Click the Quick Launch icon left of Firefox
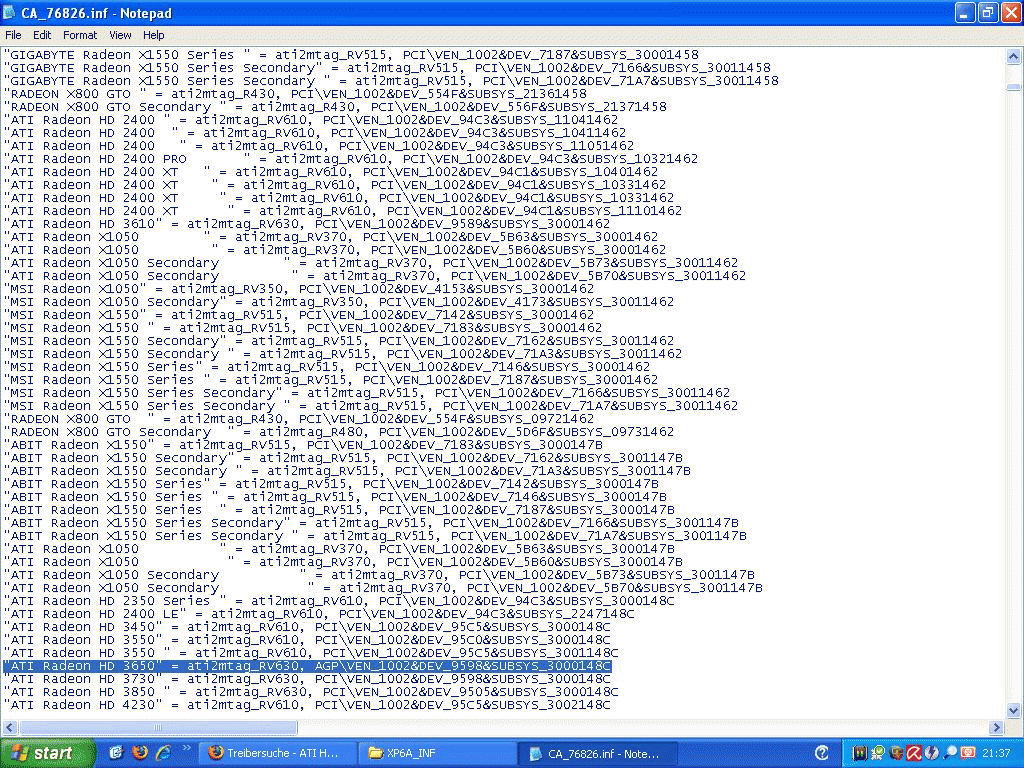 (116, 753)
